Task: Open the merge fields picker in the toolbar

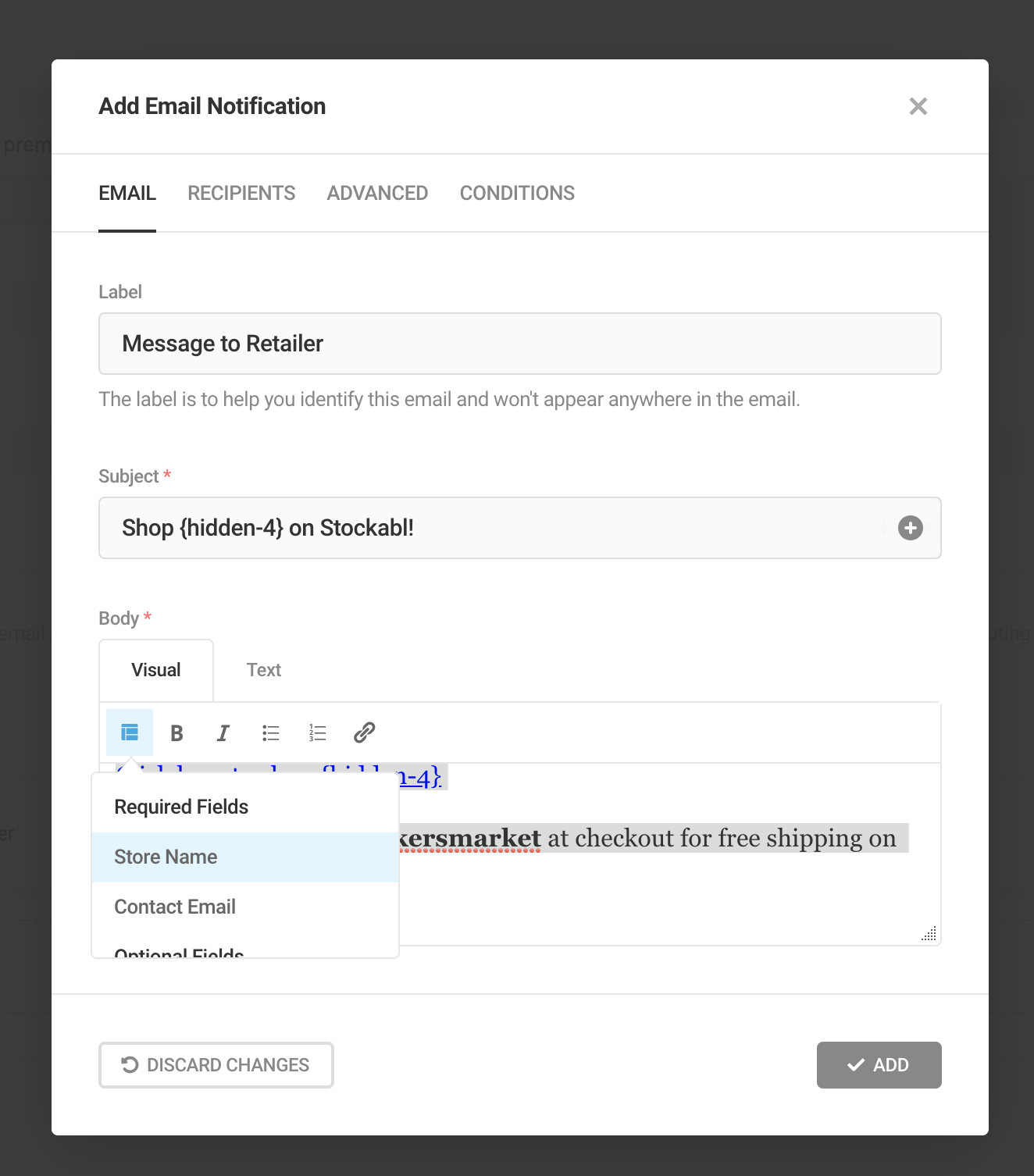Action: tap(130, 732)
